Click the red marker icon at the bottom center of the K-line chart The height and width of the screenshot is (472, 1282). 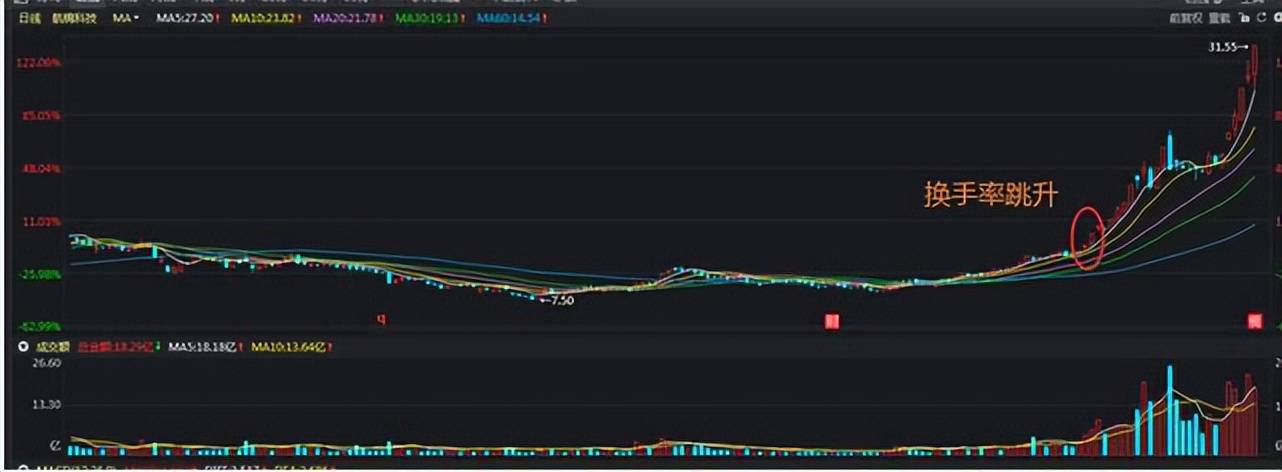click(x=830, y=321)
